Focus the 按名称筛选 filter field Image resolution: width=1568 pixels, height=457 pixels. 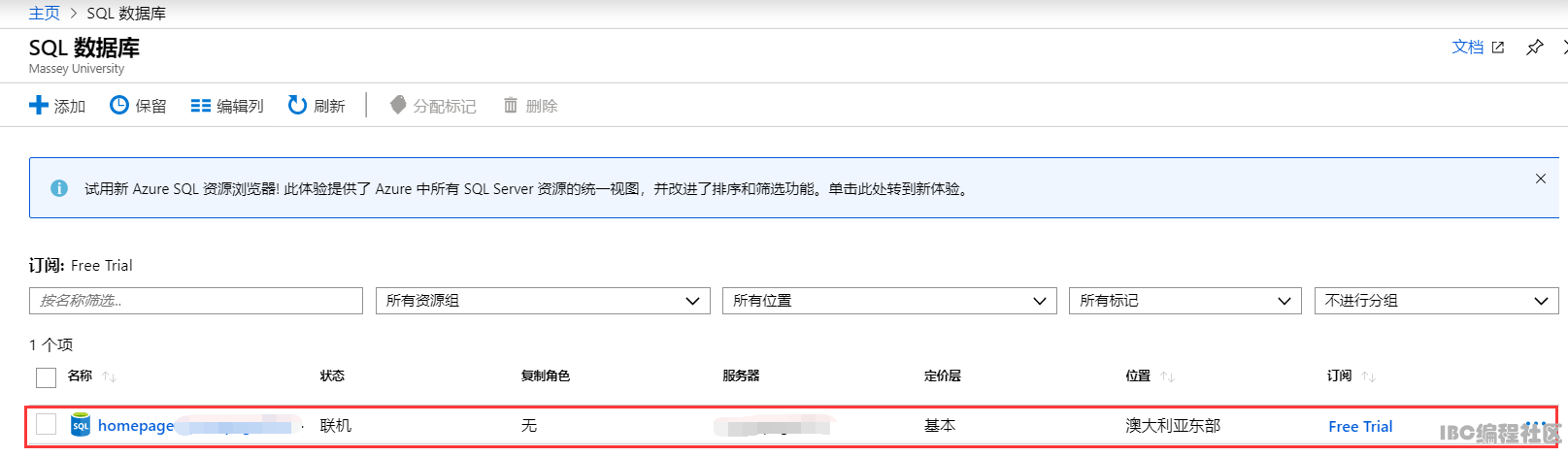(x=196, y=301)
